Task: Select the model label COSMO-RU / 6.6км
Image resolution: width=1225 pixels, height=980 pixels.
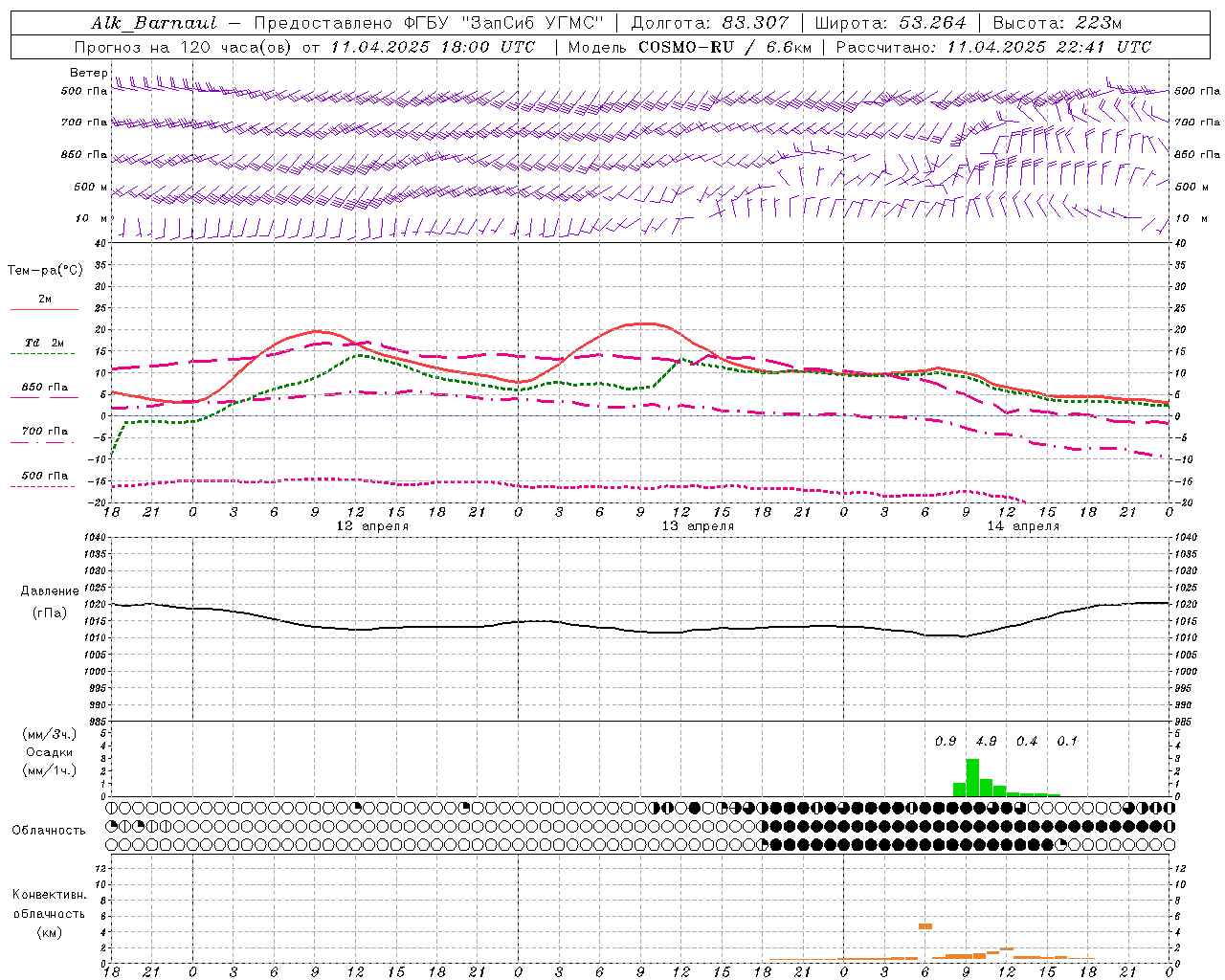Action: pyautogui.click(x=725, y=47)
